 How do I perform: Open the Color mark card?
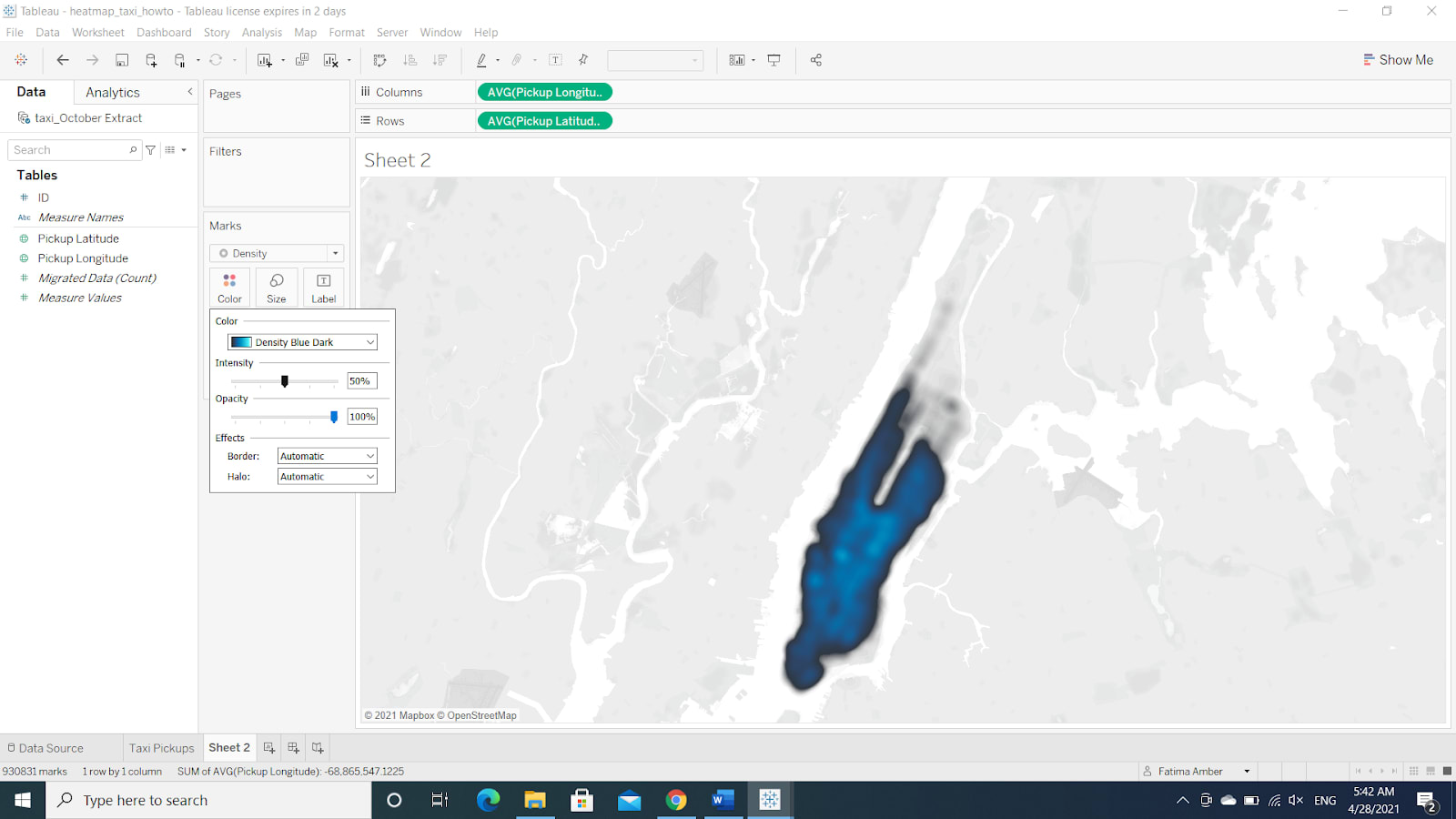(228, 288)
